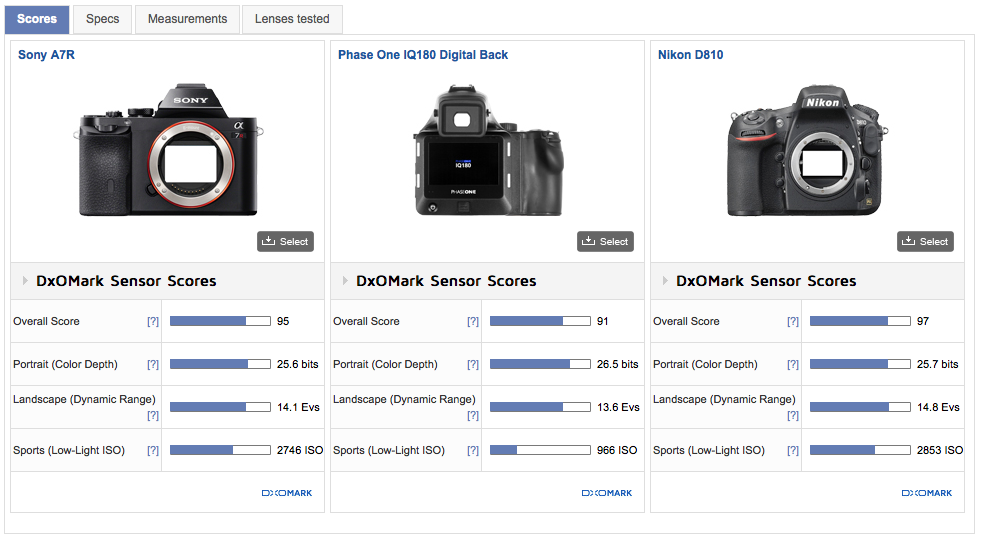Click Sony A7R Portrait (Color Depth) label
Viewport: 983px width, 540px height.
[65, 364]
